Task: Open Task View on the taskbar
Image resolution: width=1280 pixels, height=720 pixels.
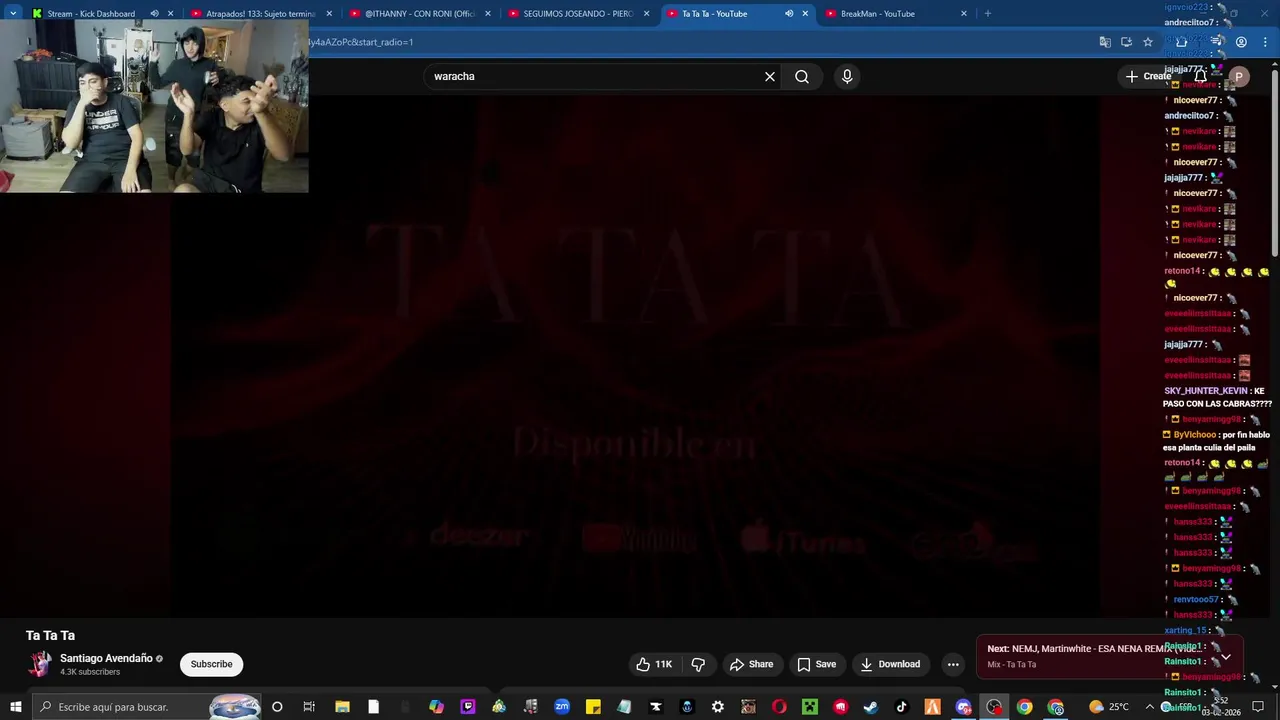Action: pyautogui.click(x=309, y=707)
